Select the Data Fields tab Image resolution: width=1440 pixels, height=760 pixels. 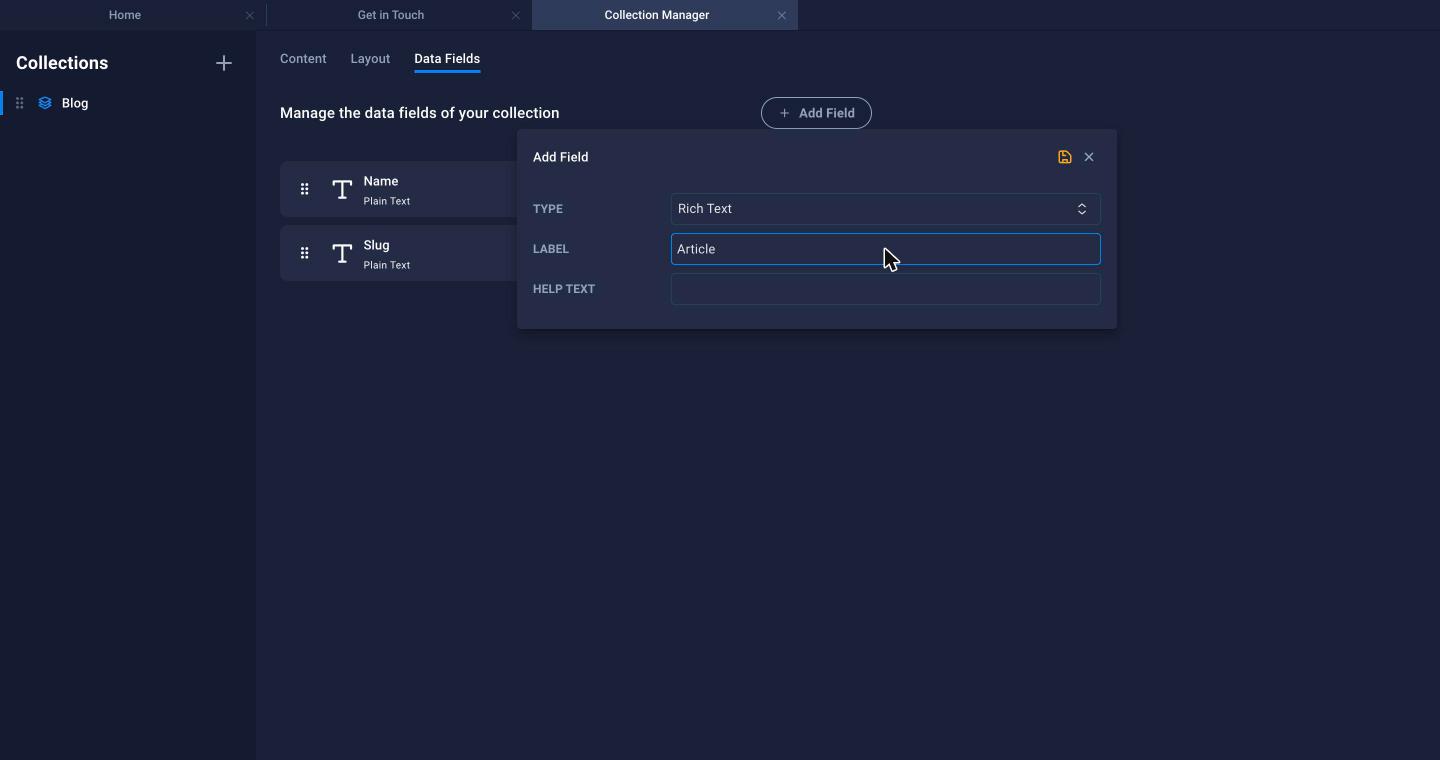pos(447,59)
